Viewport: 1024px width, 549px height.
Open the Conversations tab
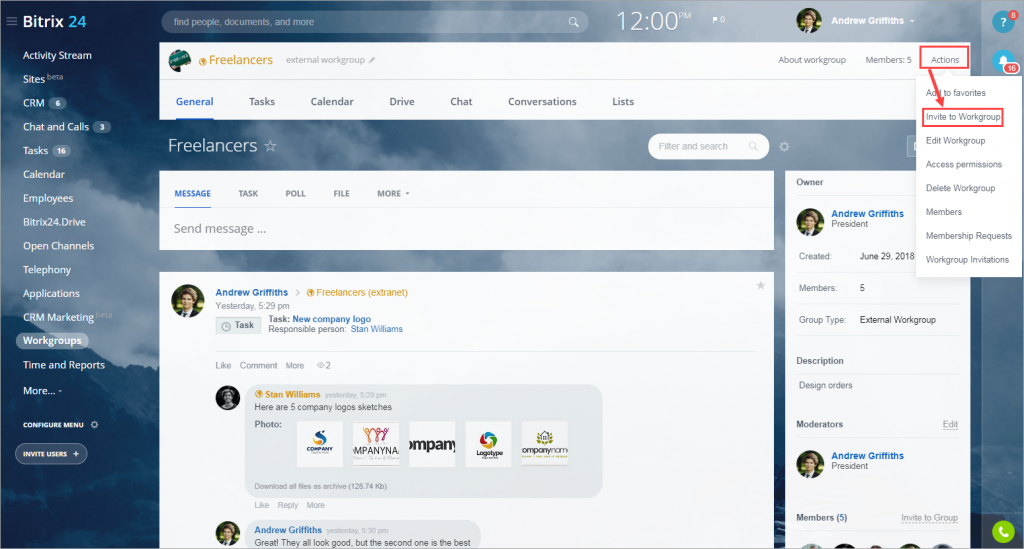542,102
